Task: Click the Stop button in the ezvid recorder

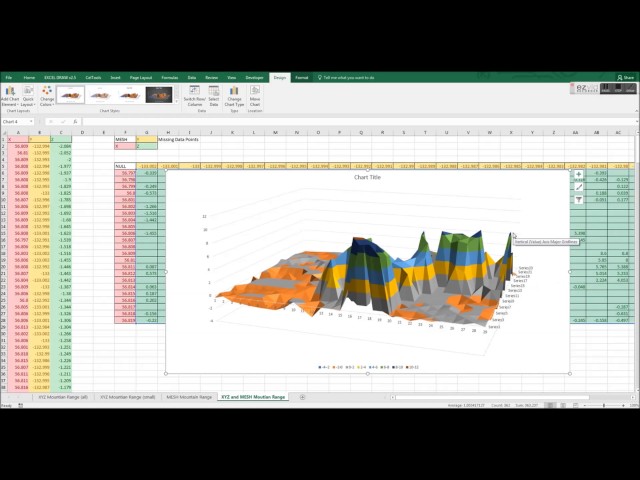Action: click(618, 88)
